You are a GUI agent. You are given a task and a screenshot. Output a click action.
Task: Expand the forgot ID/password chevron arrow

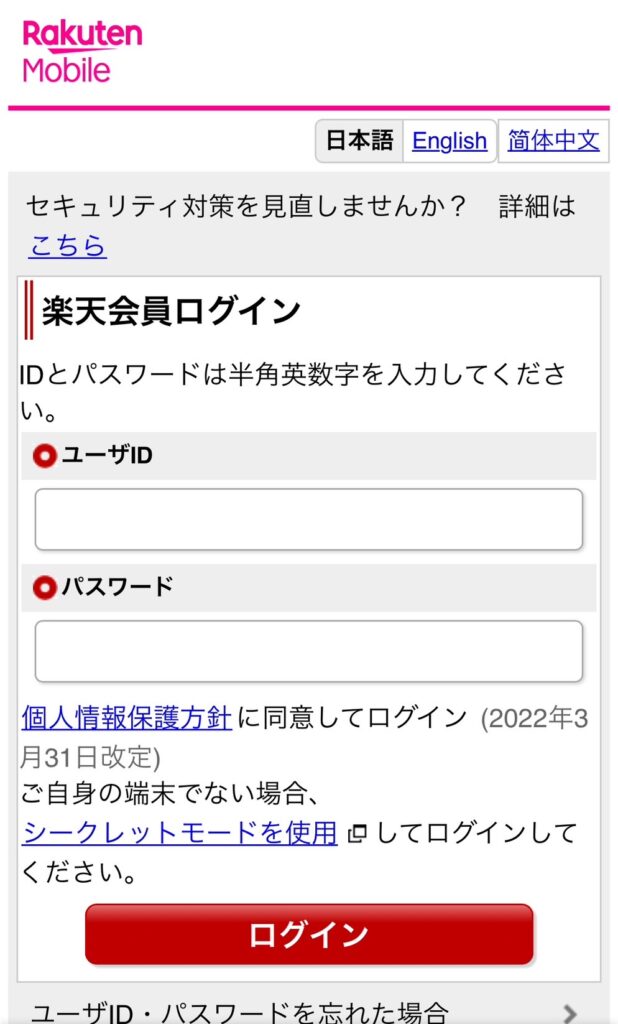[570, 1012]
